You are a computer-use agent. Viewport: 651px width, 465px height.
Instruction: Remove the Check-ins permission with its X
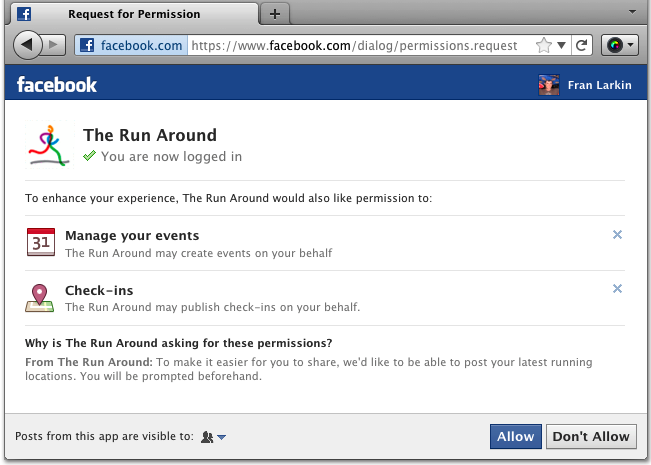click(617, 289)
